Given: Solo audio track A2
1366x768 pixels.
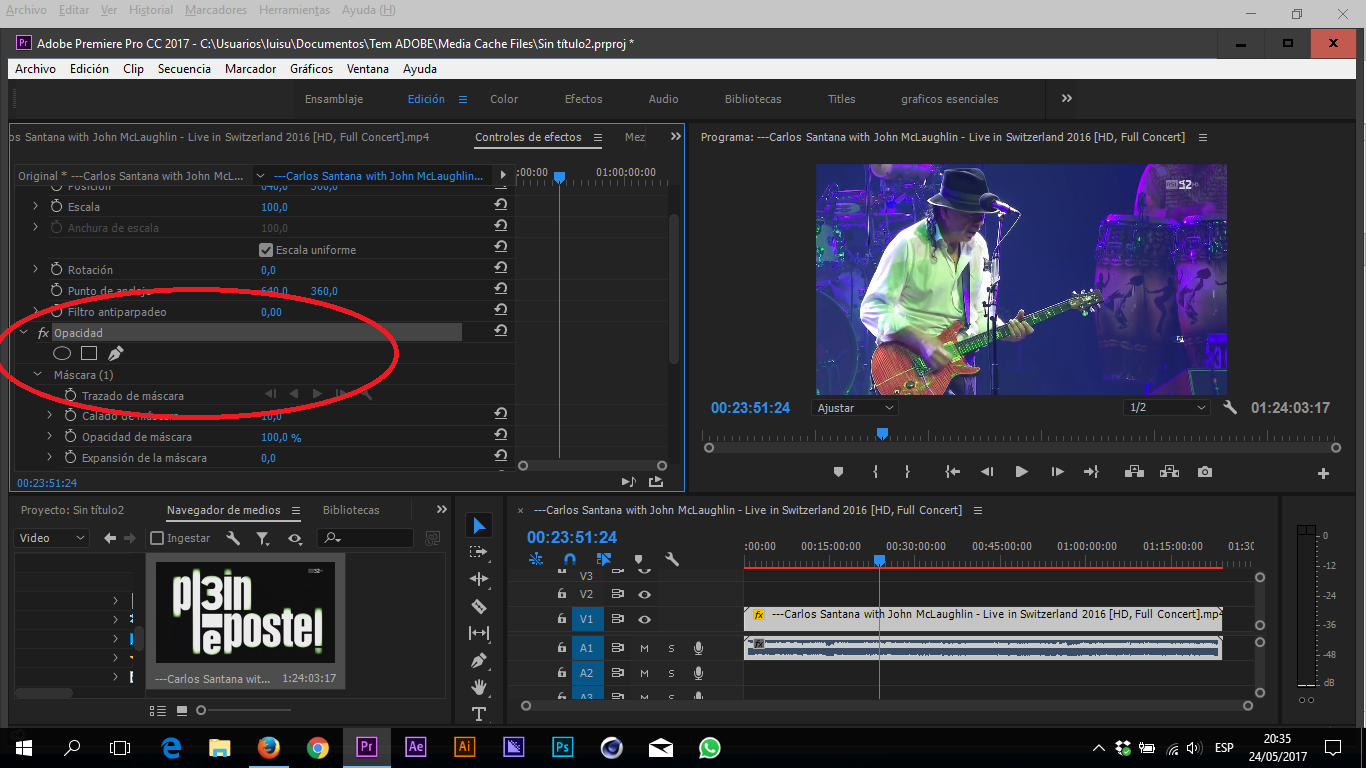Looking at the screenshot, I should point(671,673).
